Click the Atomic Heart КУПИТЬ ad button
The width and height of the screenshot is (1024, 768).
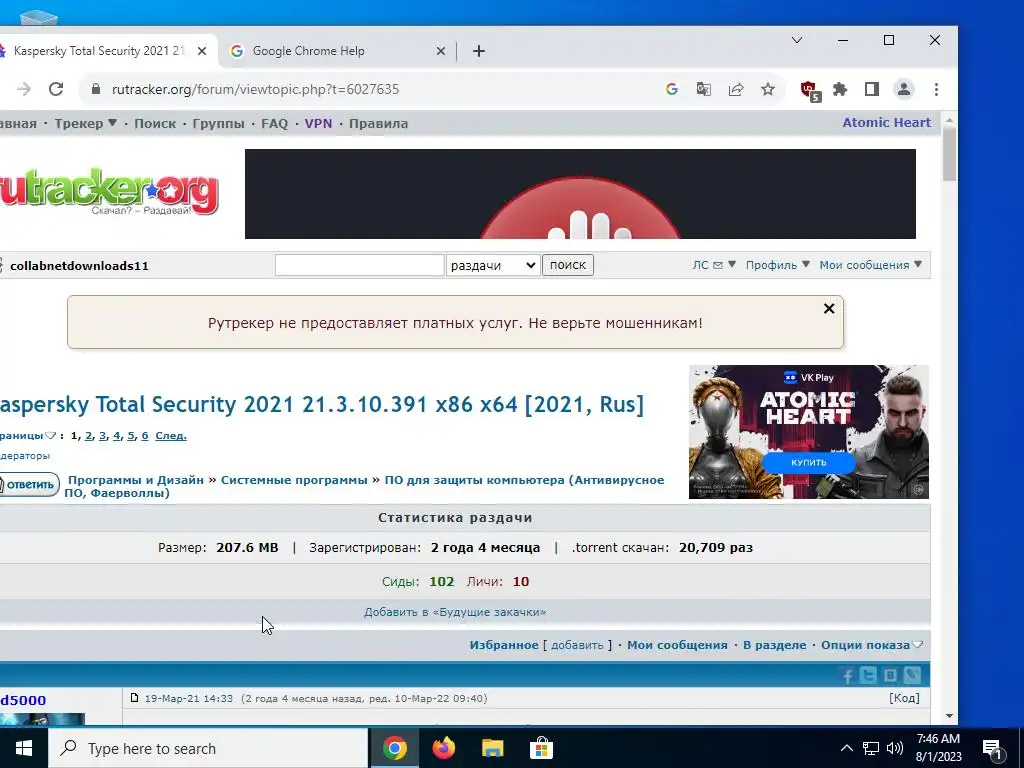[808, 462]
